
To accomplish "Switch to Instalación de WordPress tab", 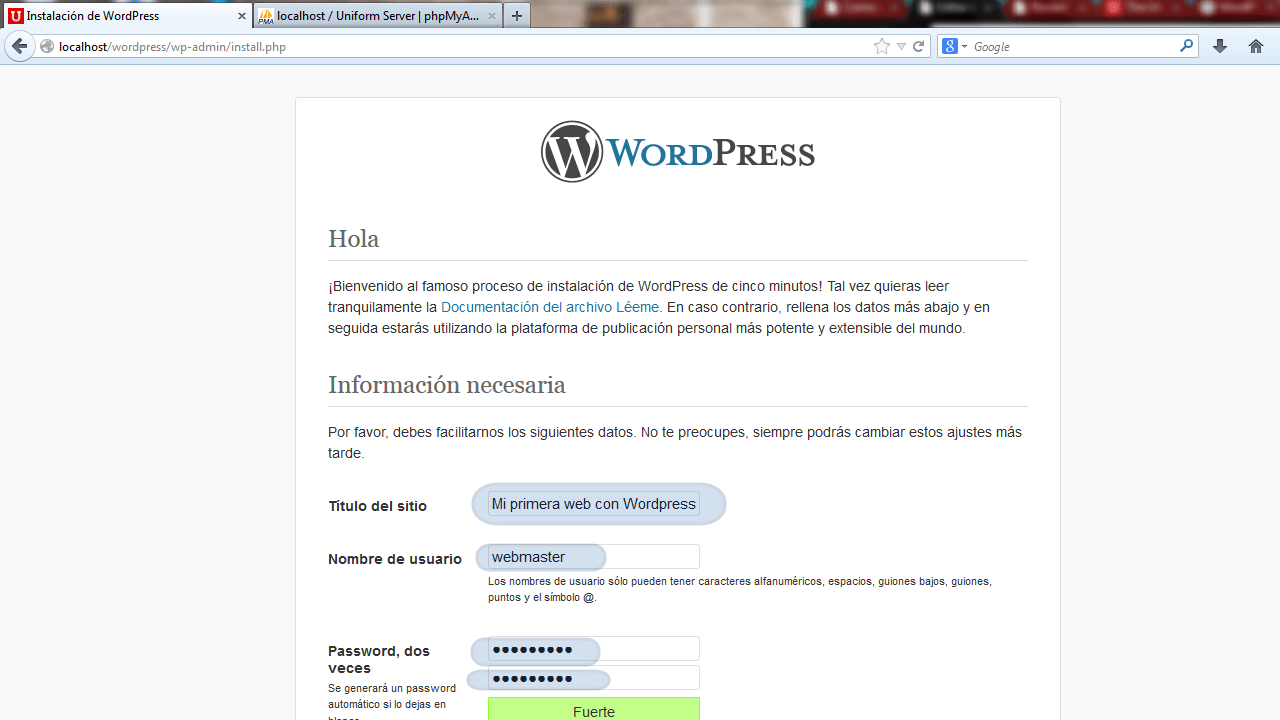I will pyautogui.click(x=126, y=16).
